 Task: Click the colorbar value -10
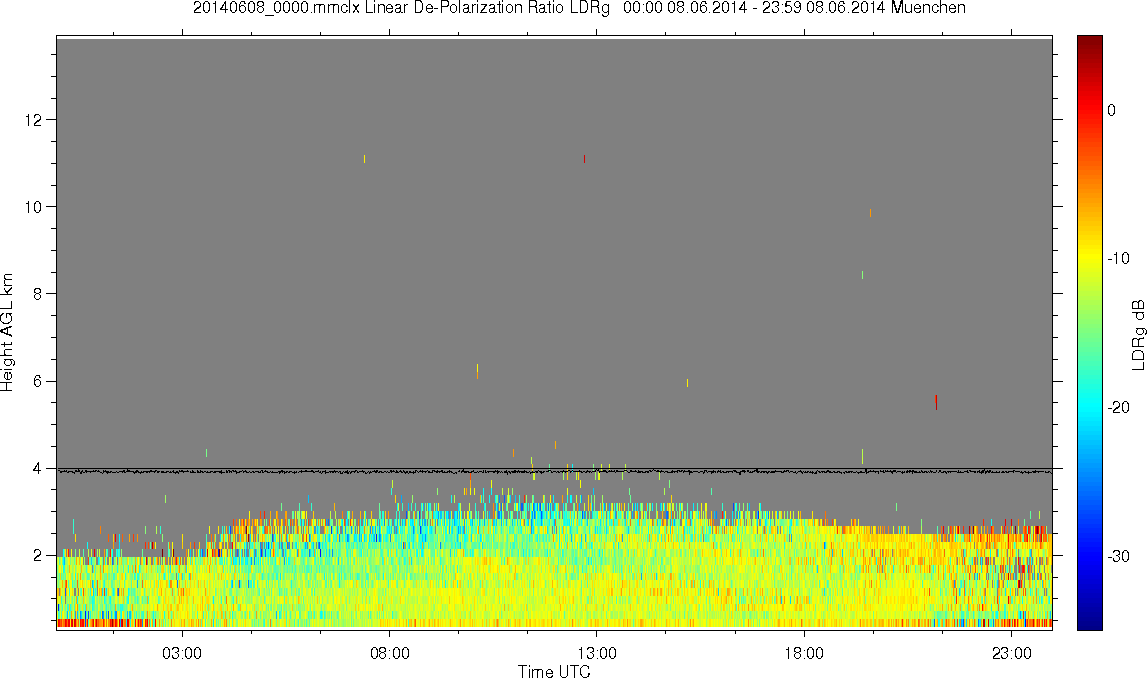point(1118,258)
